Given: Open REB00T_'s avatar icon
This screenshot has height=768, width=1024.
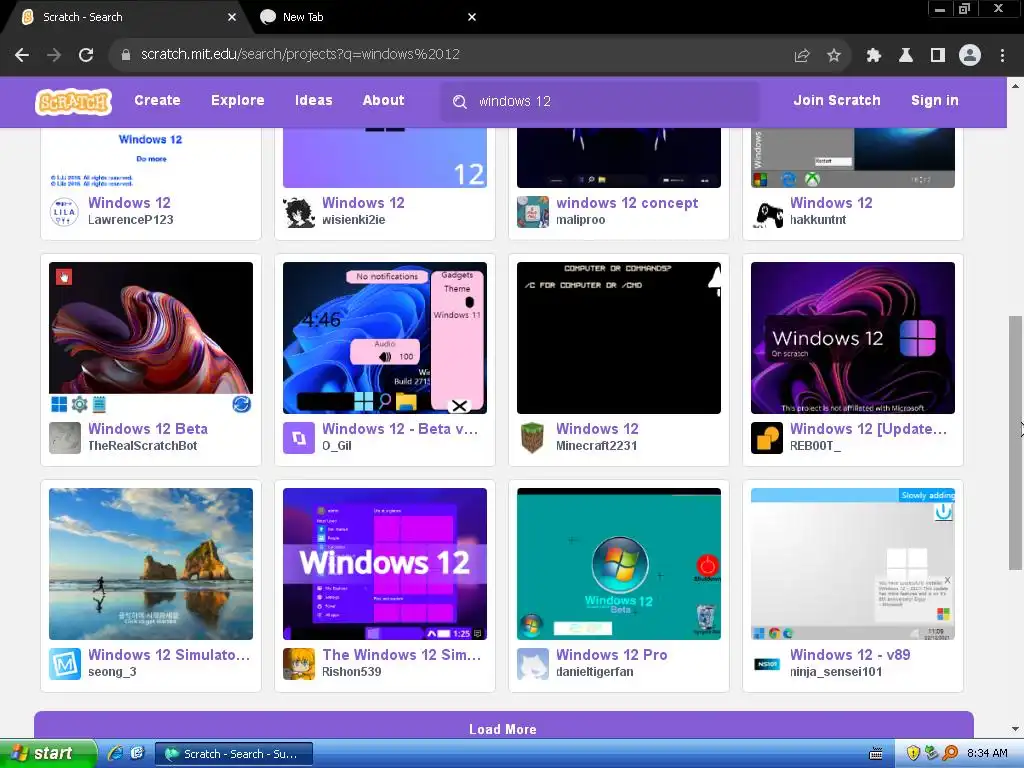Looking at the screenshot, I should (x=767, y=438).
